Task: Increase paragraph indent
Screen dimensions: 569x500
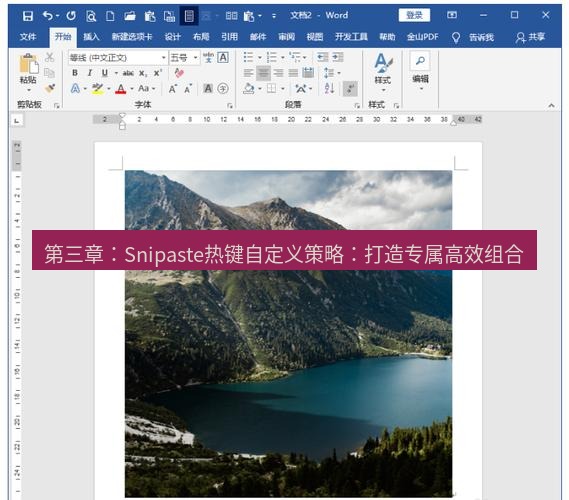Action: pyautogui.click(x=337, y=57)
